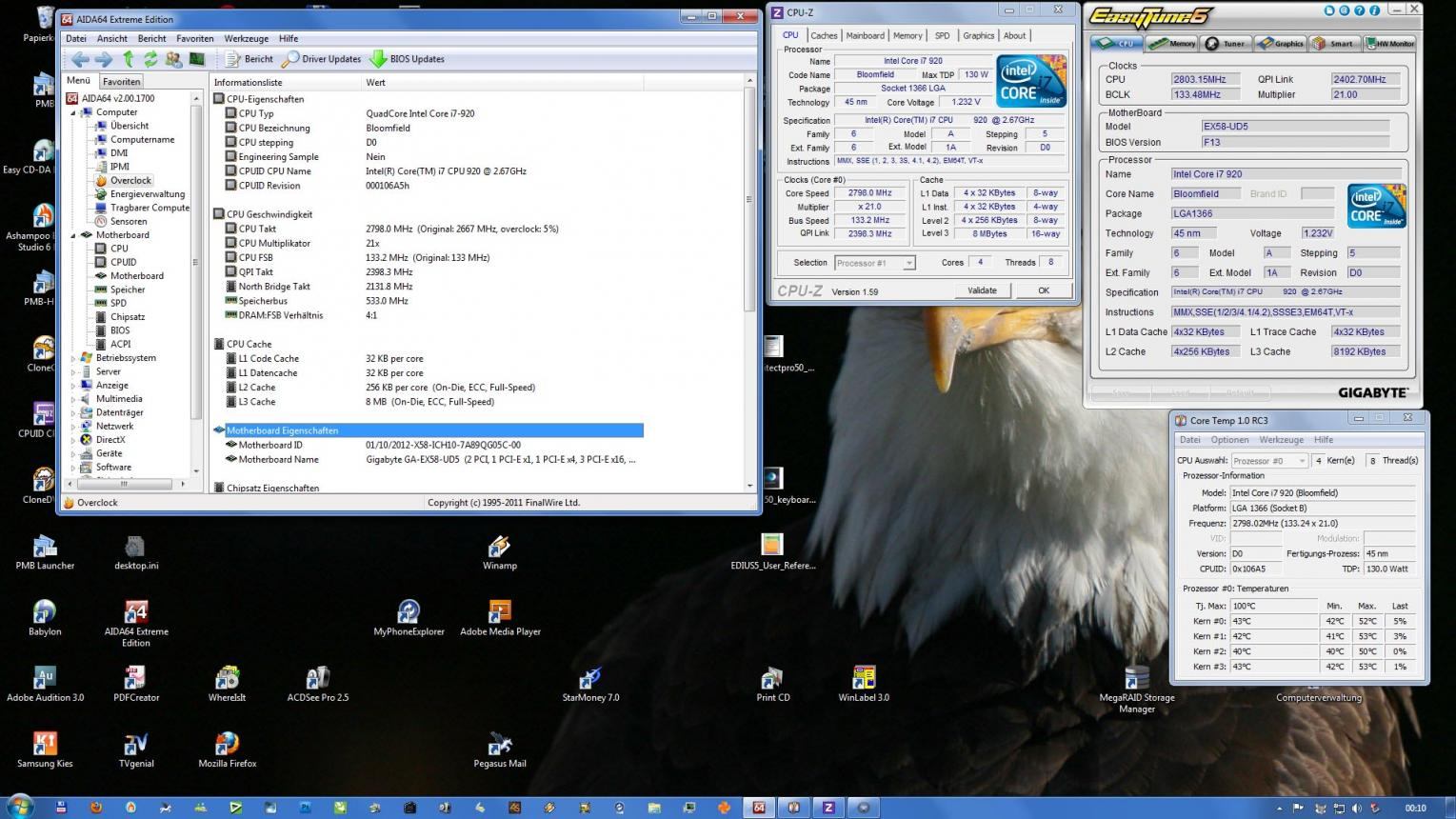Switch to Graphics tab in CPU-Z

coord(978,35)
